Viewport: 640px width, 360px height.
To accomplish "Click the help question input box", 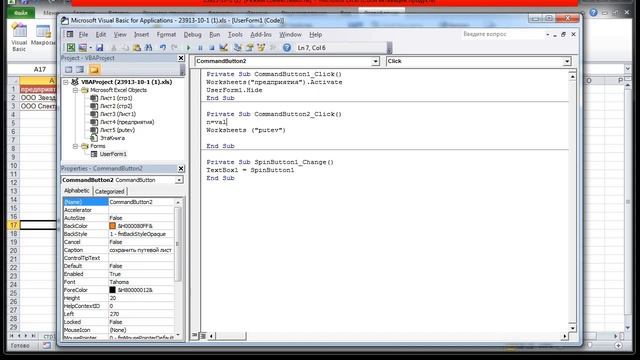I will click(502, 34).
